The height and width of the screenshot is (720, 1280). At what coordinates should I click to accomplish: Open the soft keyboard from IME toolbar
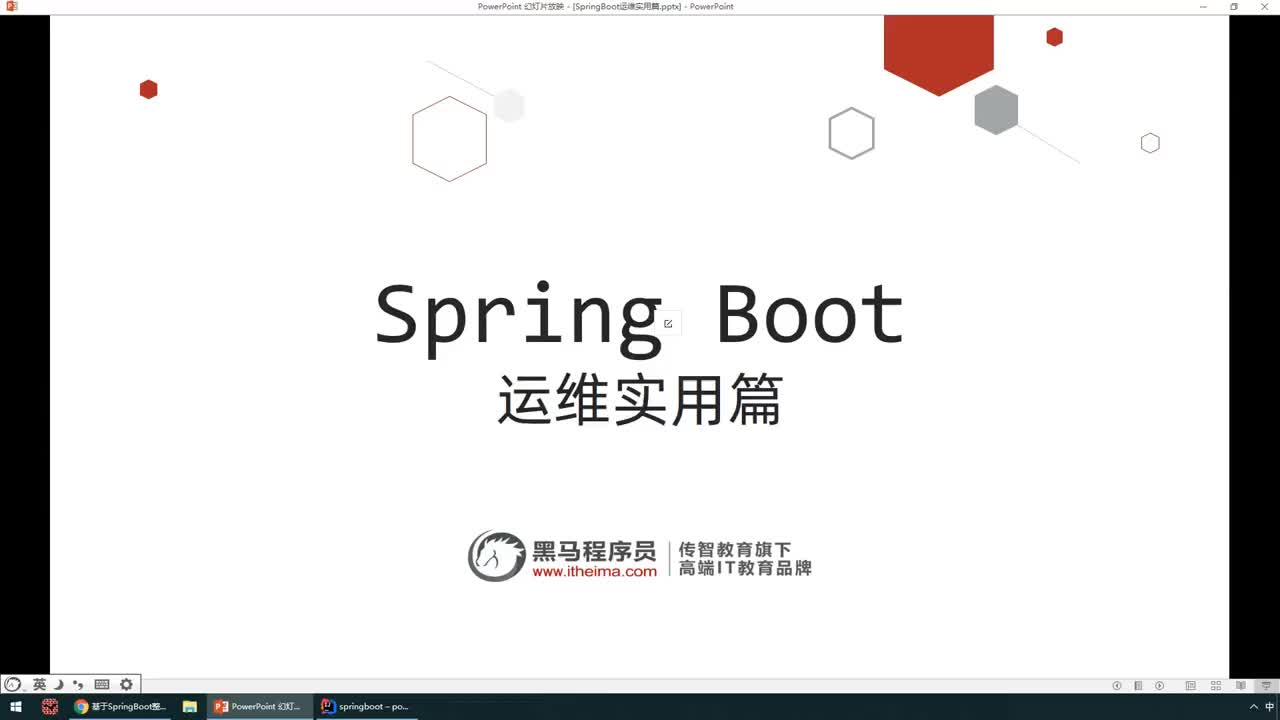pos(102,685)
